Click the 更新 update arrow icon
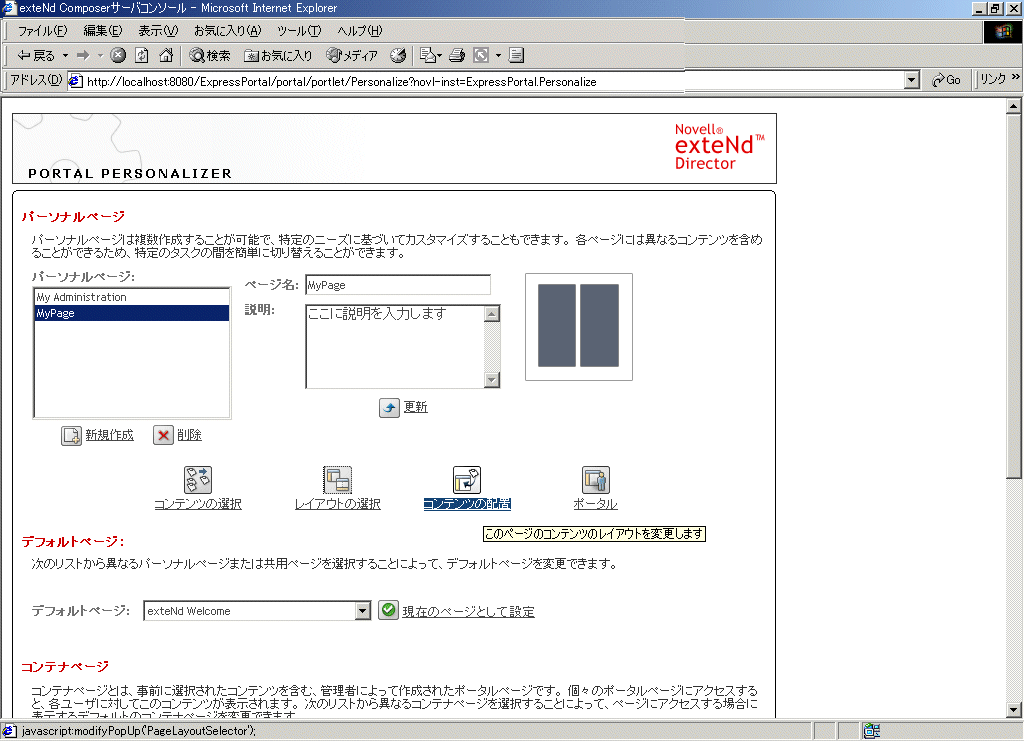 tap(389, 407)
